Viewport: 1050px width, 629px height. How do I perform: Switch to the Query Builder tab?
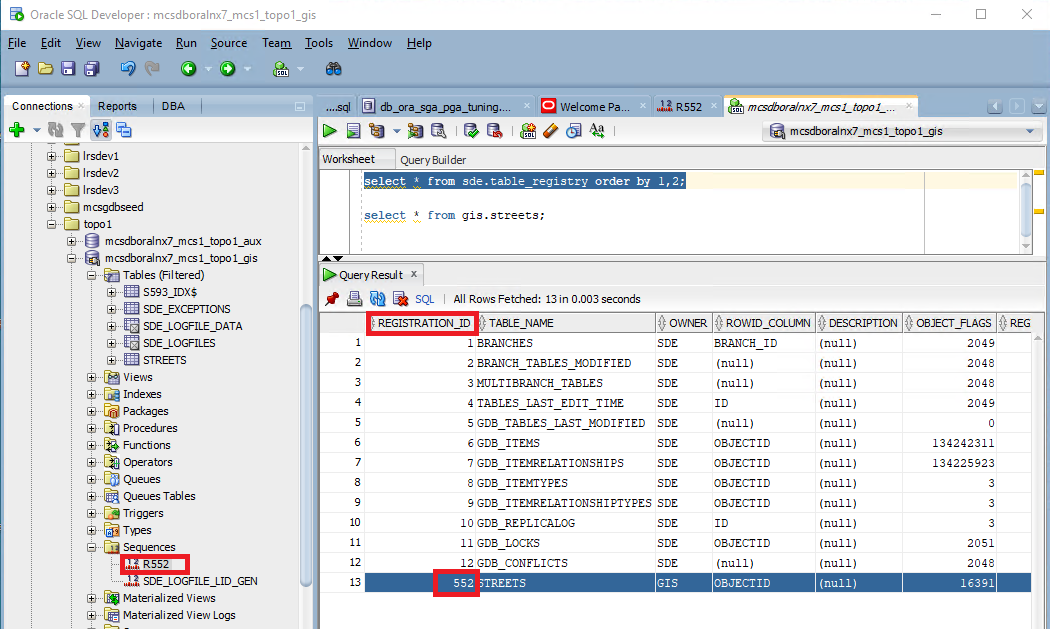pos(433,160)
